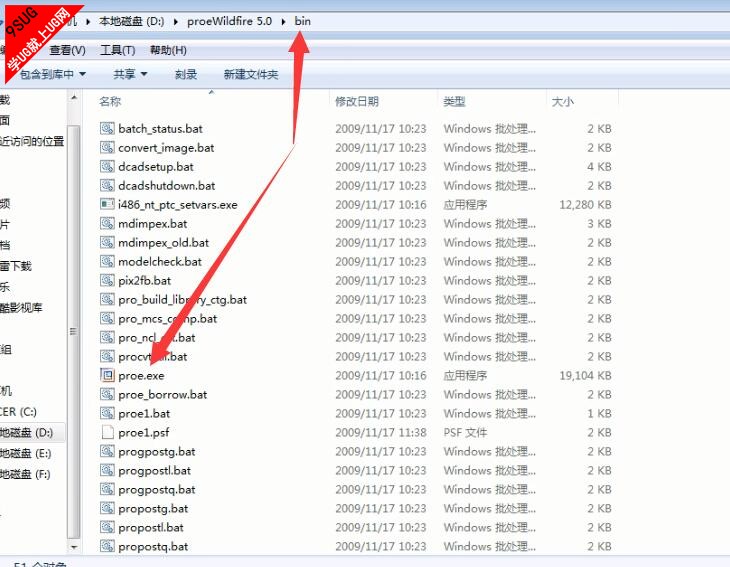Expand breadcrumb arrow after 本地磁盘 (D:)
The height and width of the screenshot is (567, 730).
tap(176, 21)
